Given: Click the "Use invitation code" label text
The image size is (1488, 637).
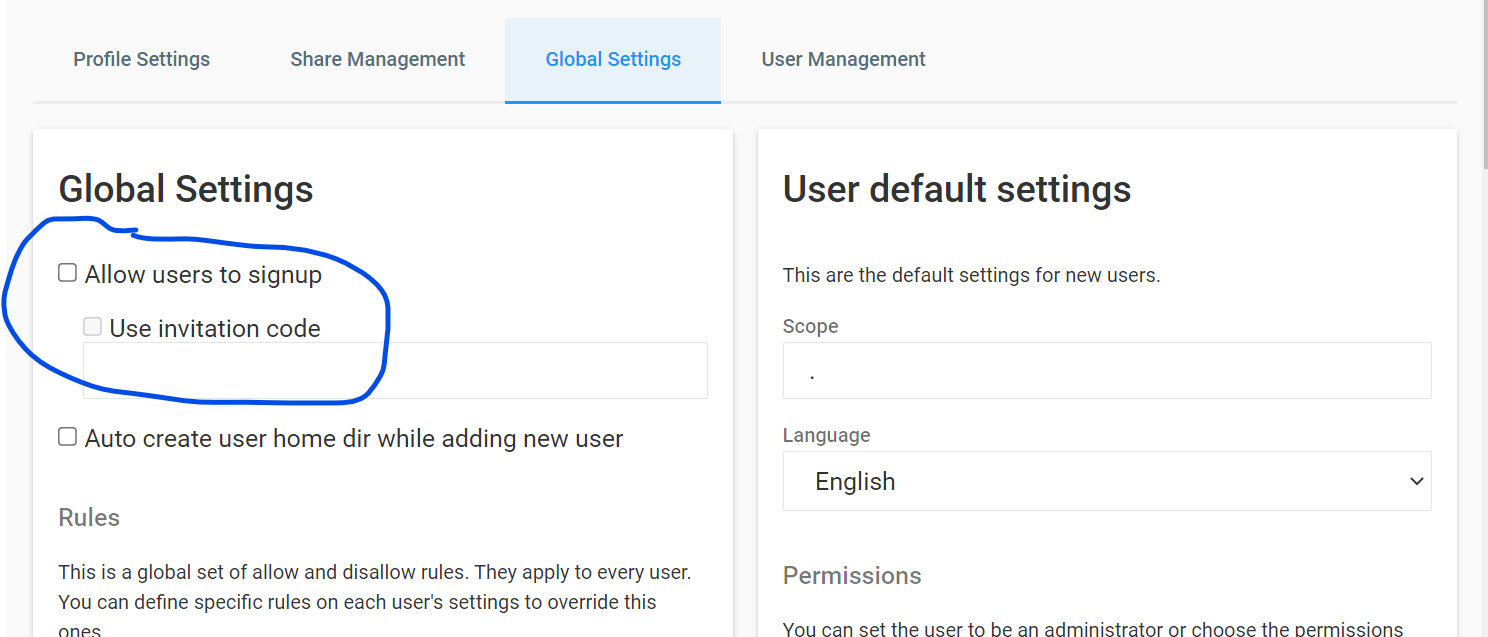Looking at the screenshot, I should pos(215,329).
